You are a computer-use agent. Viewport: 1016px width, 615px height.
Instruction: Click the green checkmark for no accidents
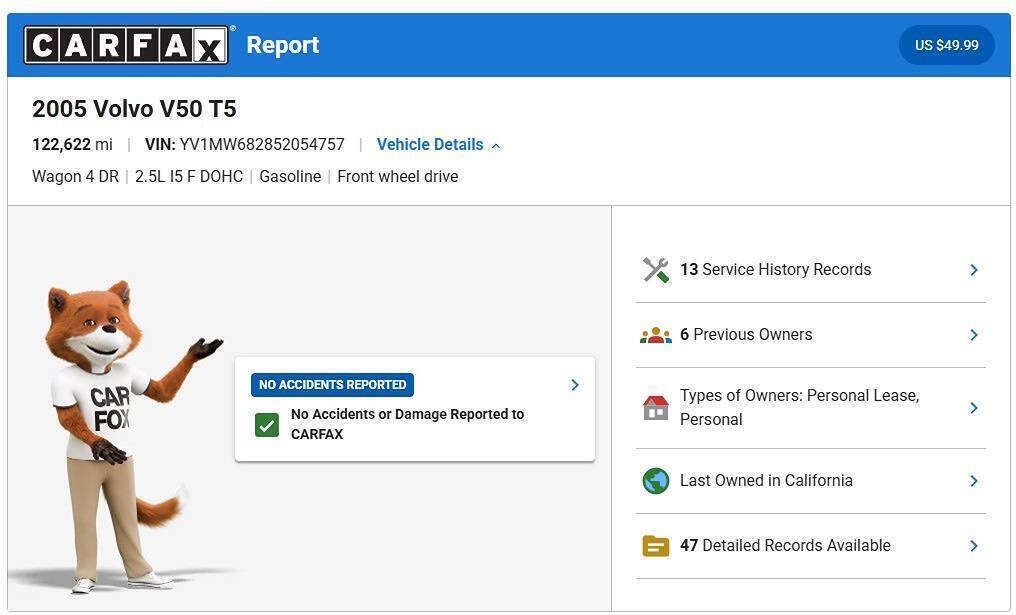click(x=267, y=425)
